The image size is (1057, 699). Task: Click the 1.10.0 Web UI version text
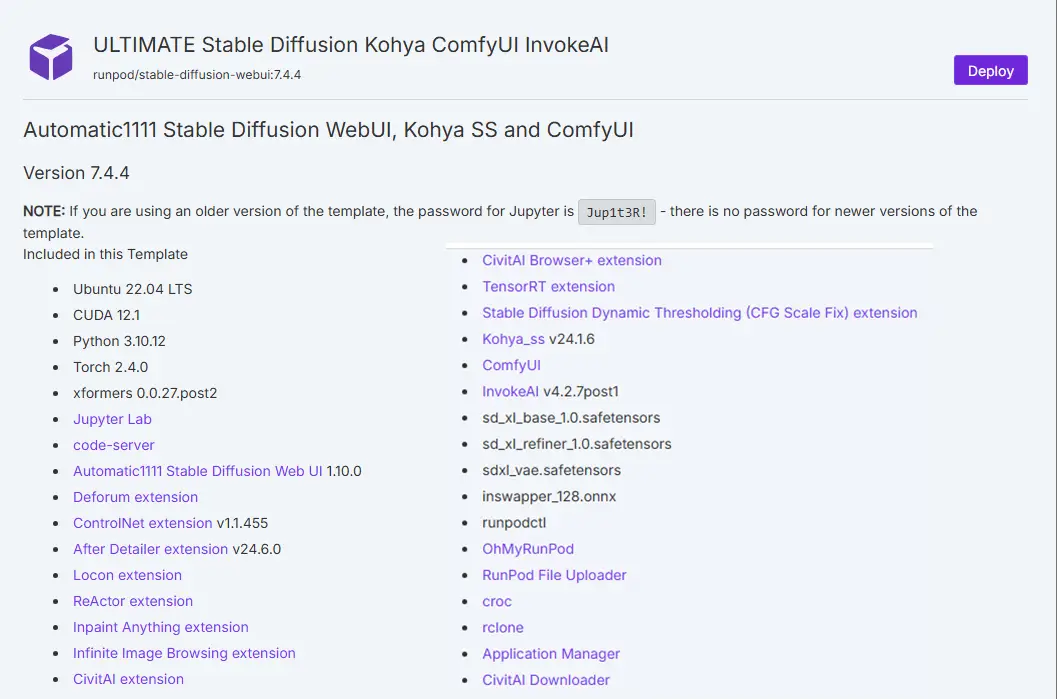(344, 471)
